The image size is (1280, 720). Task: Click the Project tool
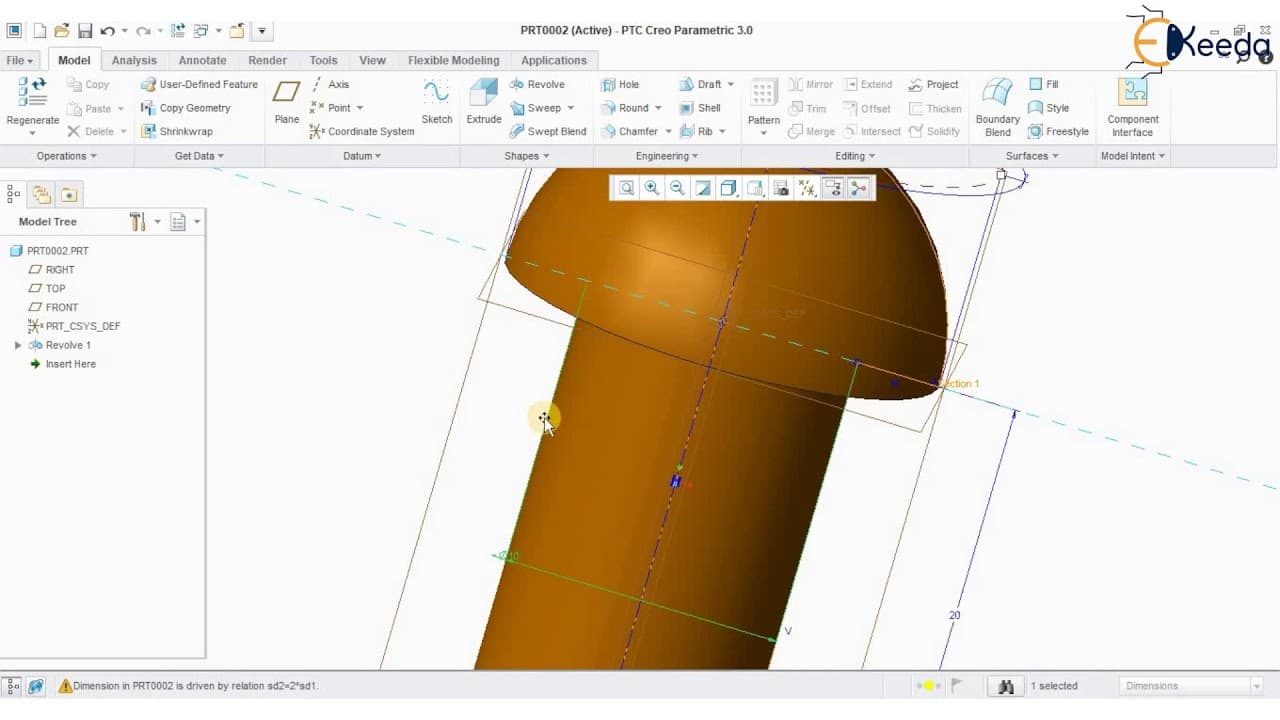click(x=933, y=84)
